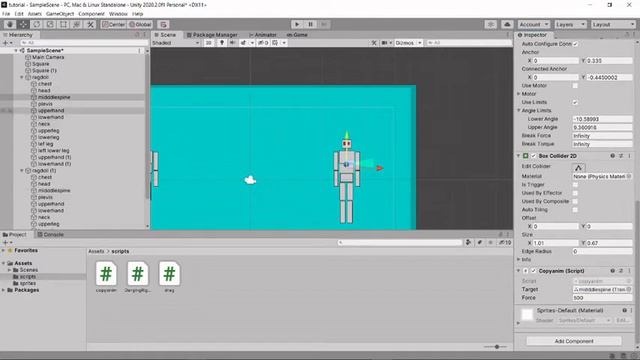The height and width of the screenshot is (360, 640).
Task: Toggle scene audio icon
Action: [x=232, y=43]
